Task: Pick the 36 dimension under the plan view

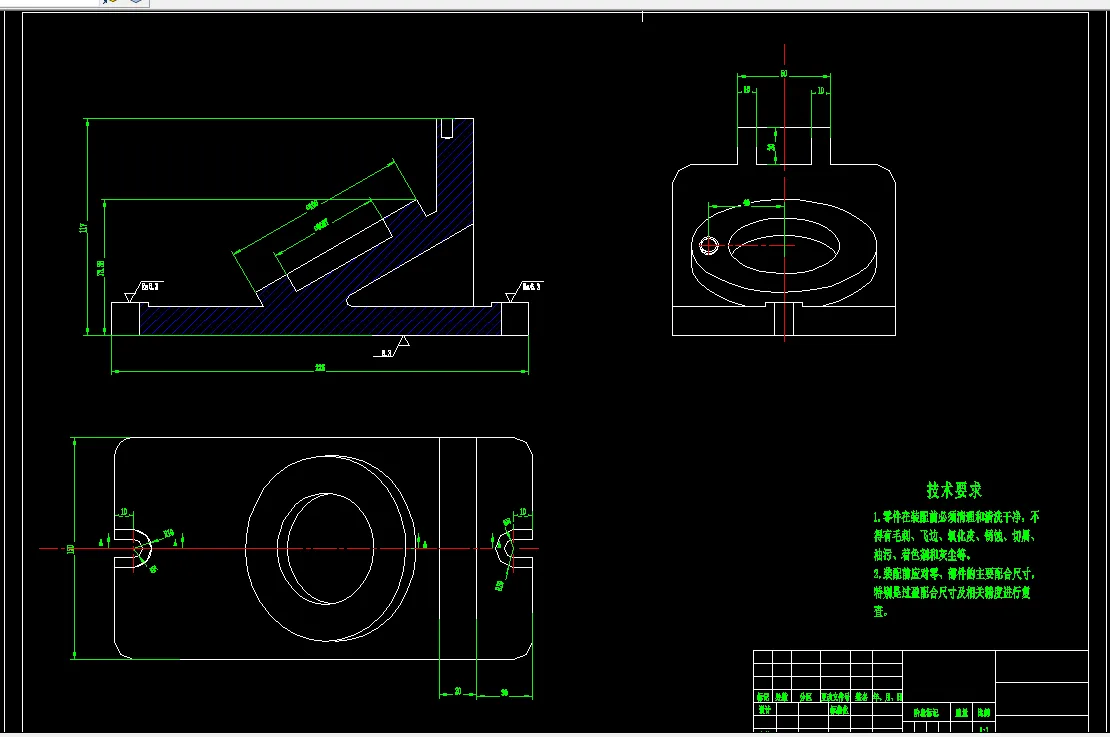Action: click(x=504, y=692)
